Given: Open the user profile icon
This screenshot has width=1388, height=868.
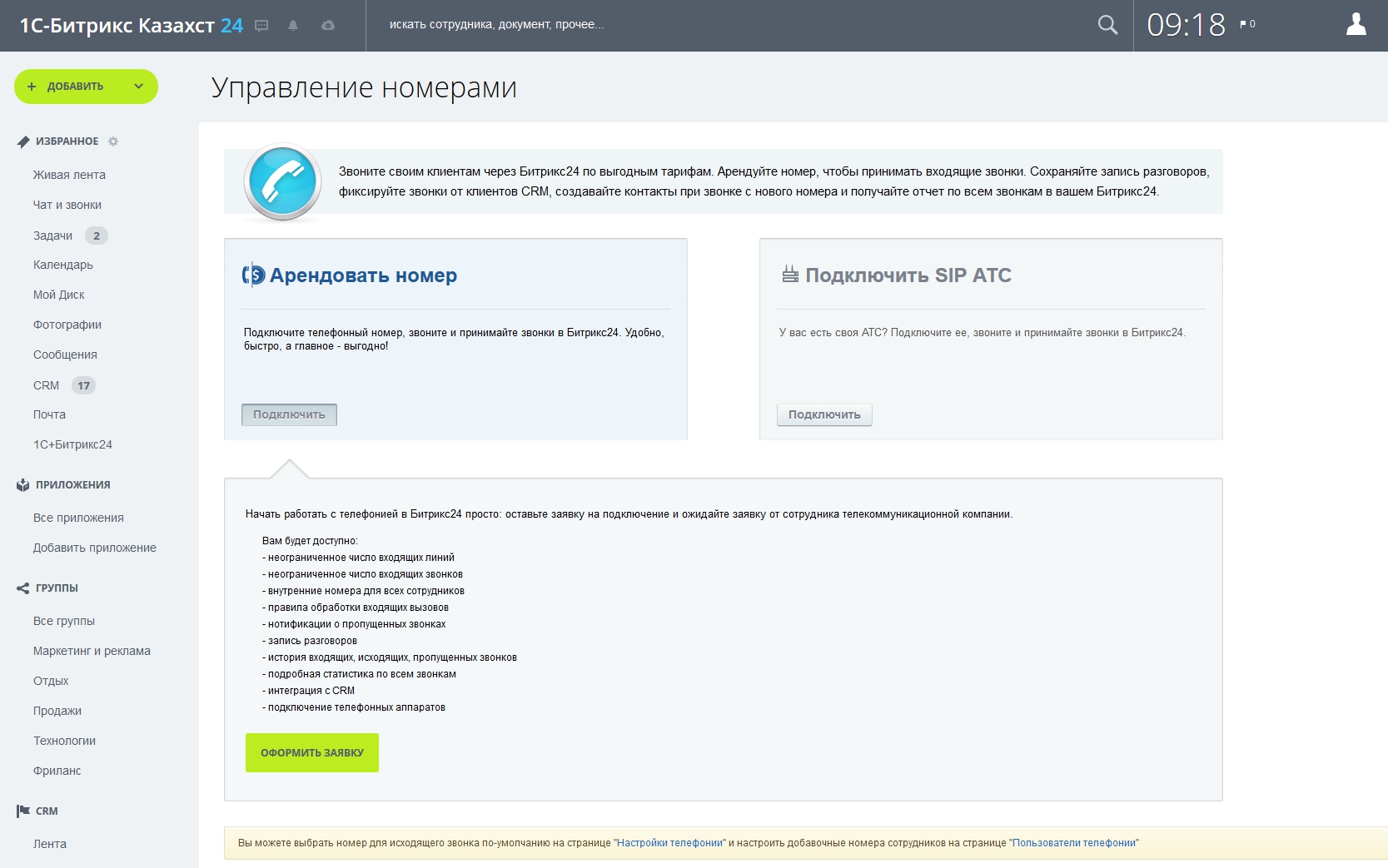Looking at the screenshot, I should (x=1356, y=24).
